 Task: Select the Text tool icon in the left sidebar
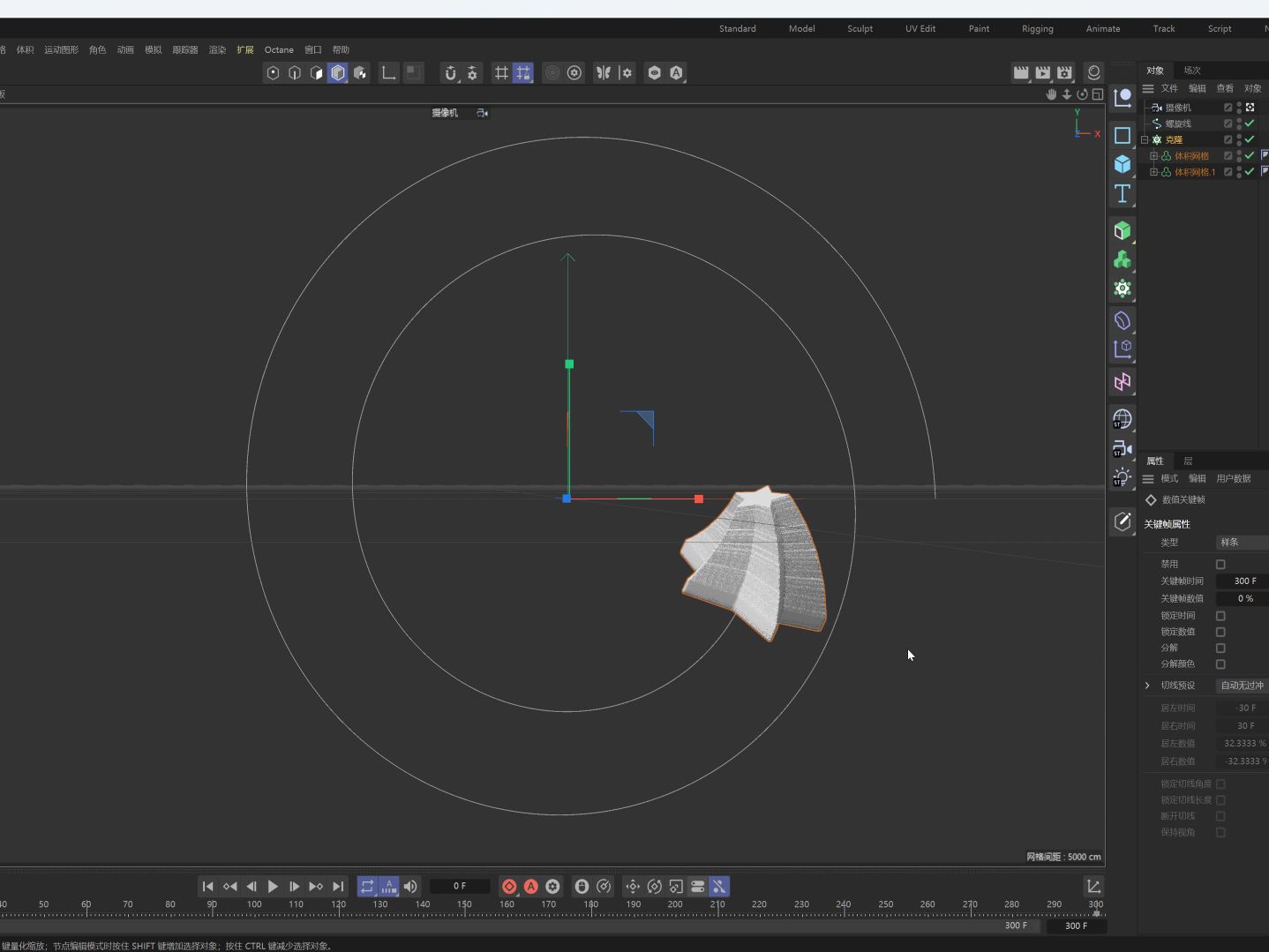1123,194
